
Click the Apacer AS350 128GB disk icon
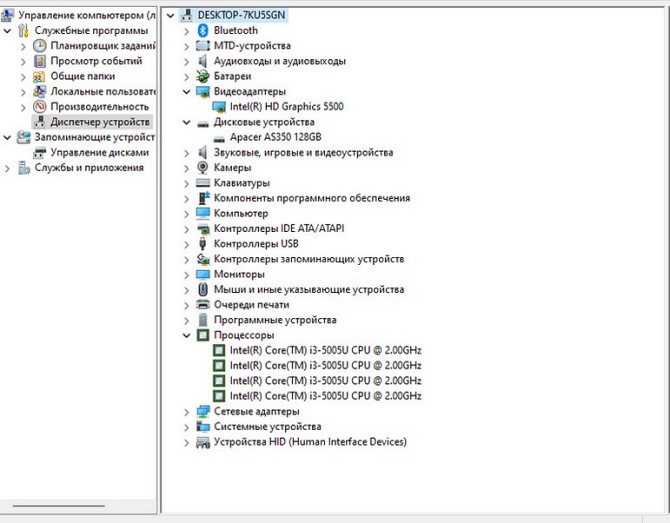click(x=219, y=137)
